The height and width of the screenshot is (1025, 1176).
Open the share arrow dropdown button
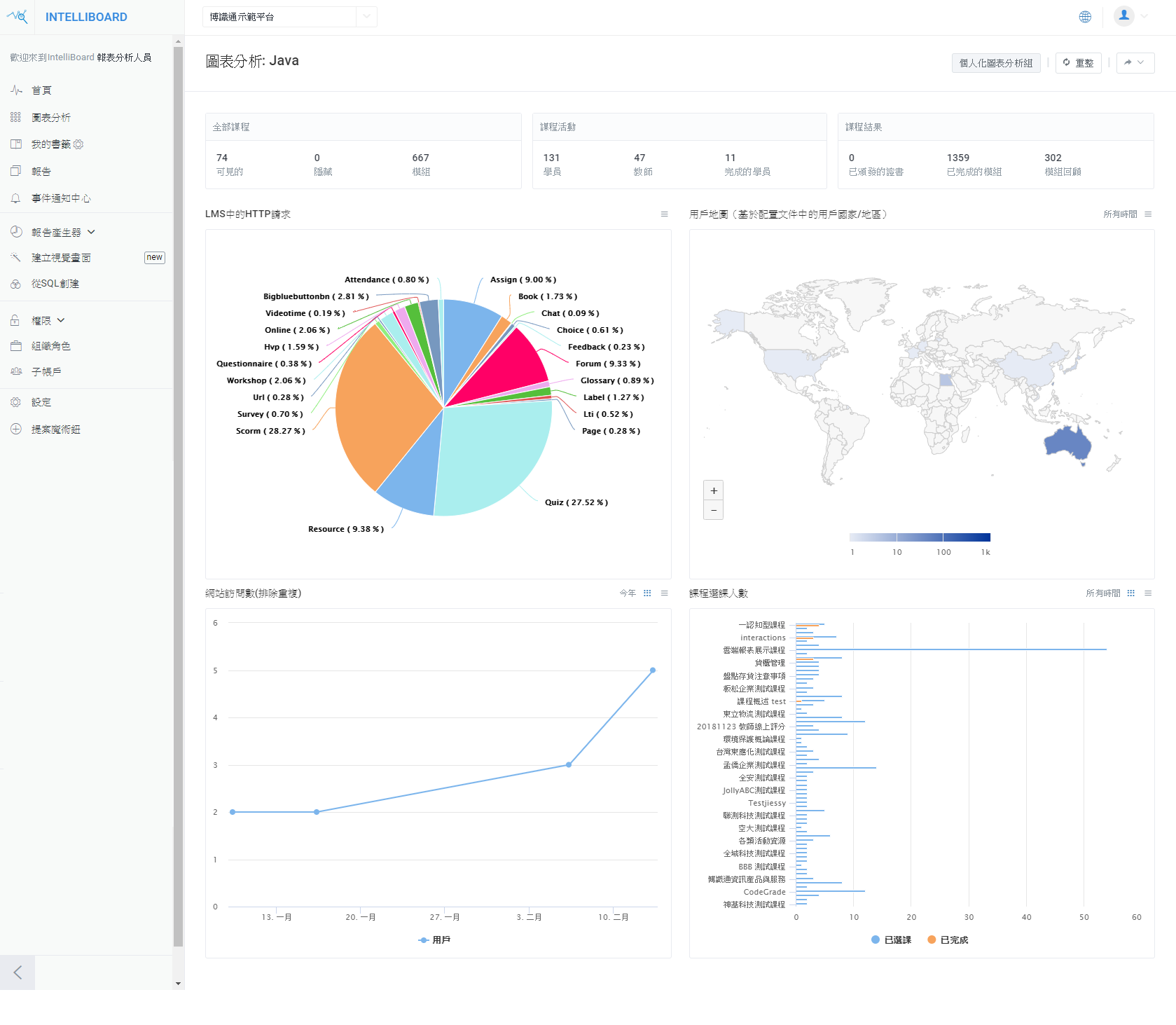pos(1135,63)
